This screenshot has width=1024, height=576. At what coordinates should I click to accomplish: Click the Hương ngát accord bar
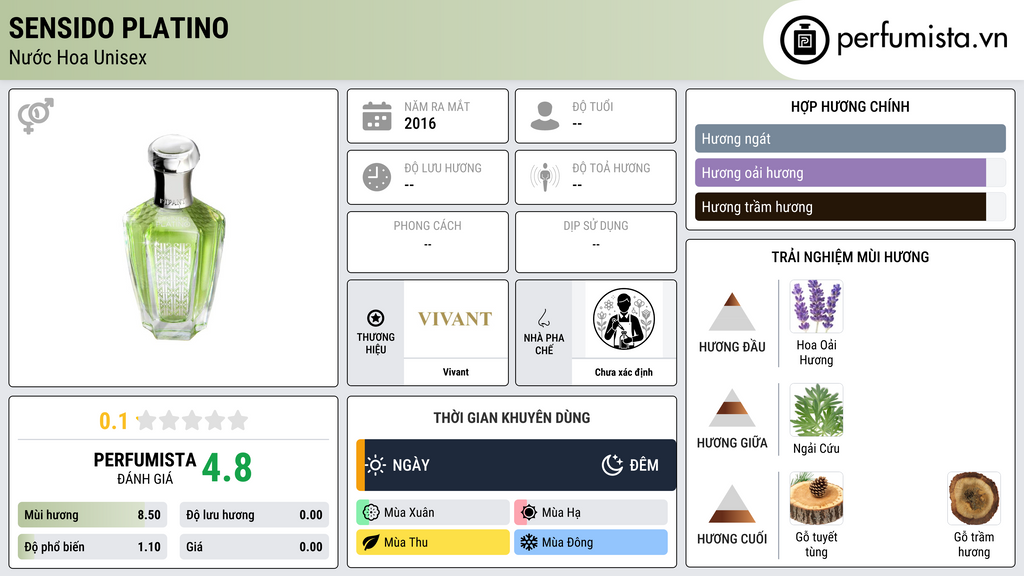850,138
